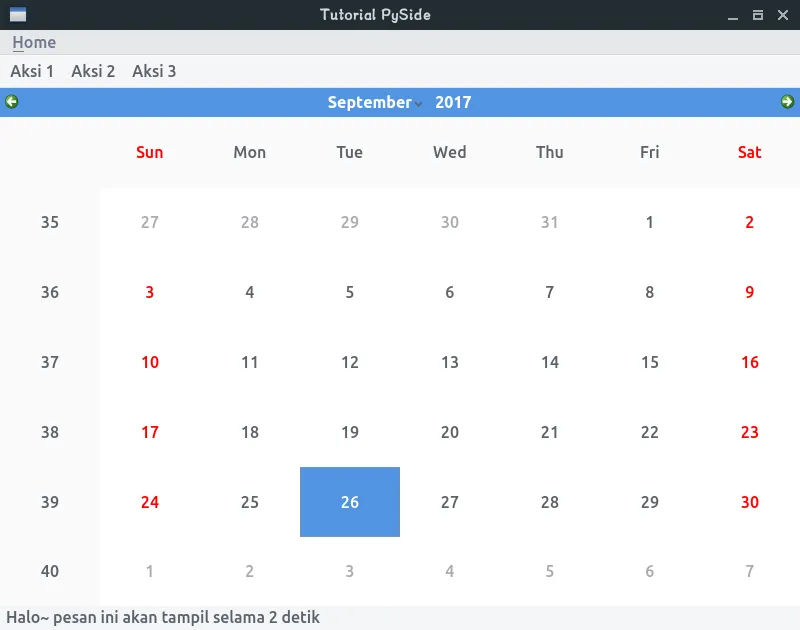Select greyed October 4 date
This screenshot has width=800, height=630.
click(449, 571)
